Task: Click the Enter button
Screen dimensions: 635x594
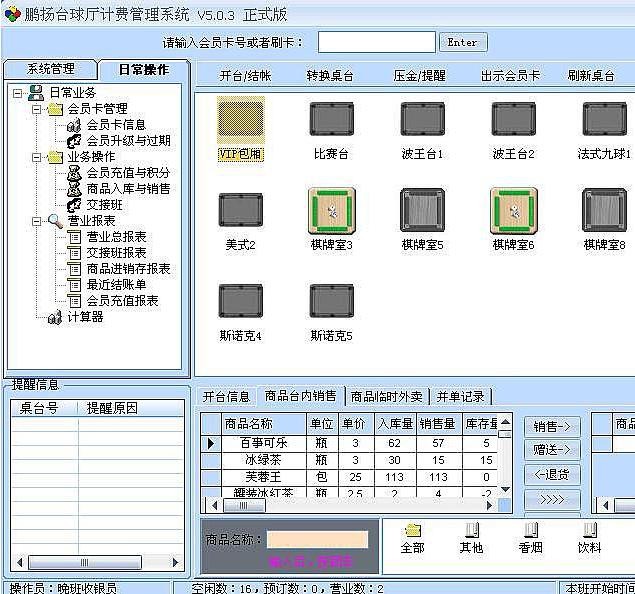Action: coord(462,42)
